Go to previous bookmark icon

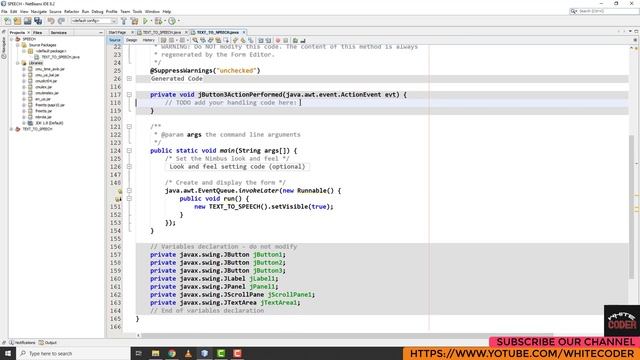235,40
